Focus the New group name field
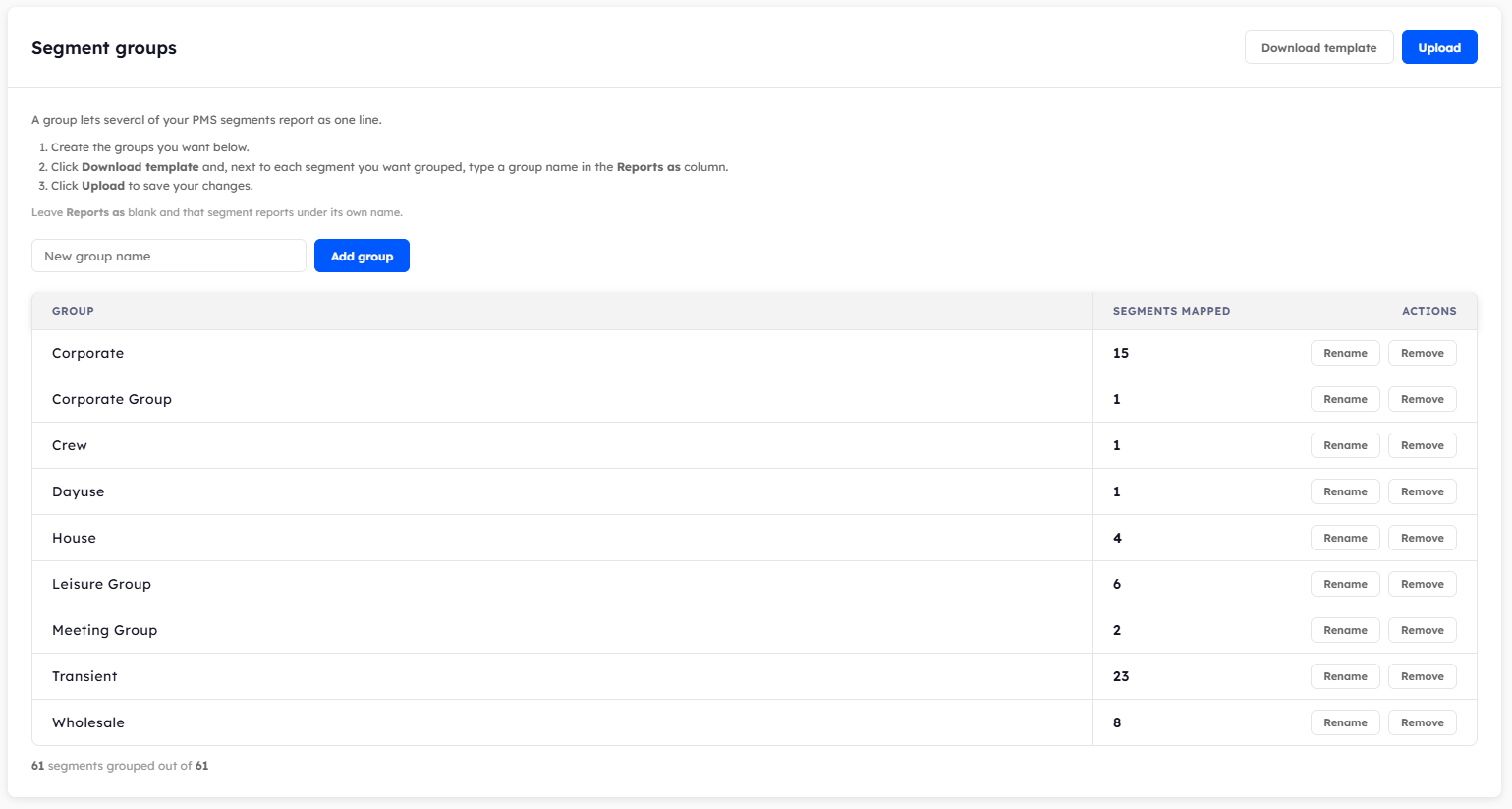The image size is (1512, 809). [x=169, y=256]
